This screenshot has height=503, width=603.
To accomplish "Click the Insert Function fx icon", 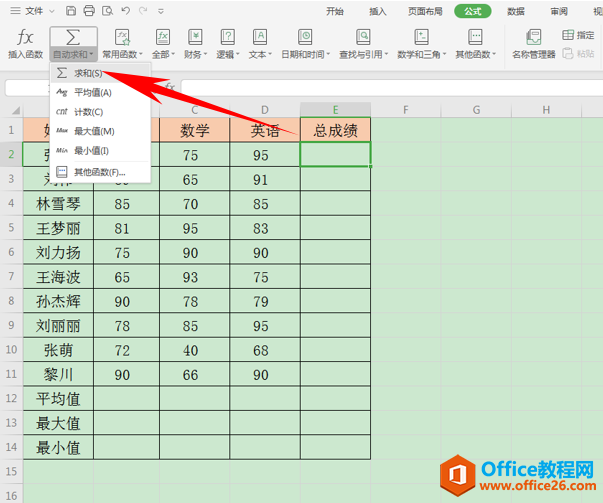I will click(25, 37).
